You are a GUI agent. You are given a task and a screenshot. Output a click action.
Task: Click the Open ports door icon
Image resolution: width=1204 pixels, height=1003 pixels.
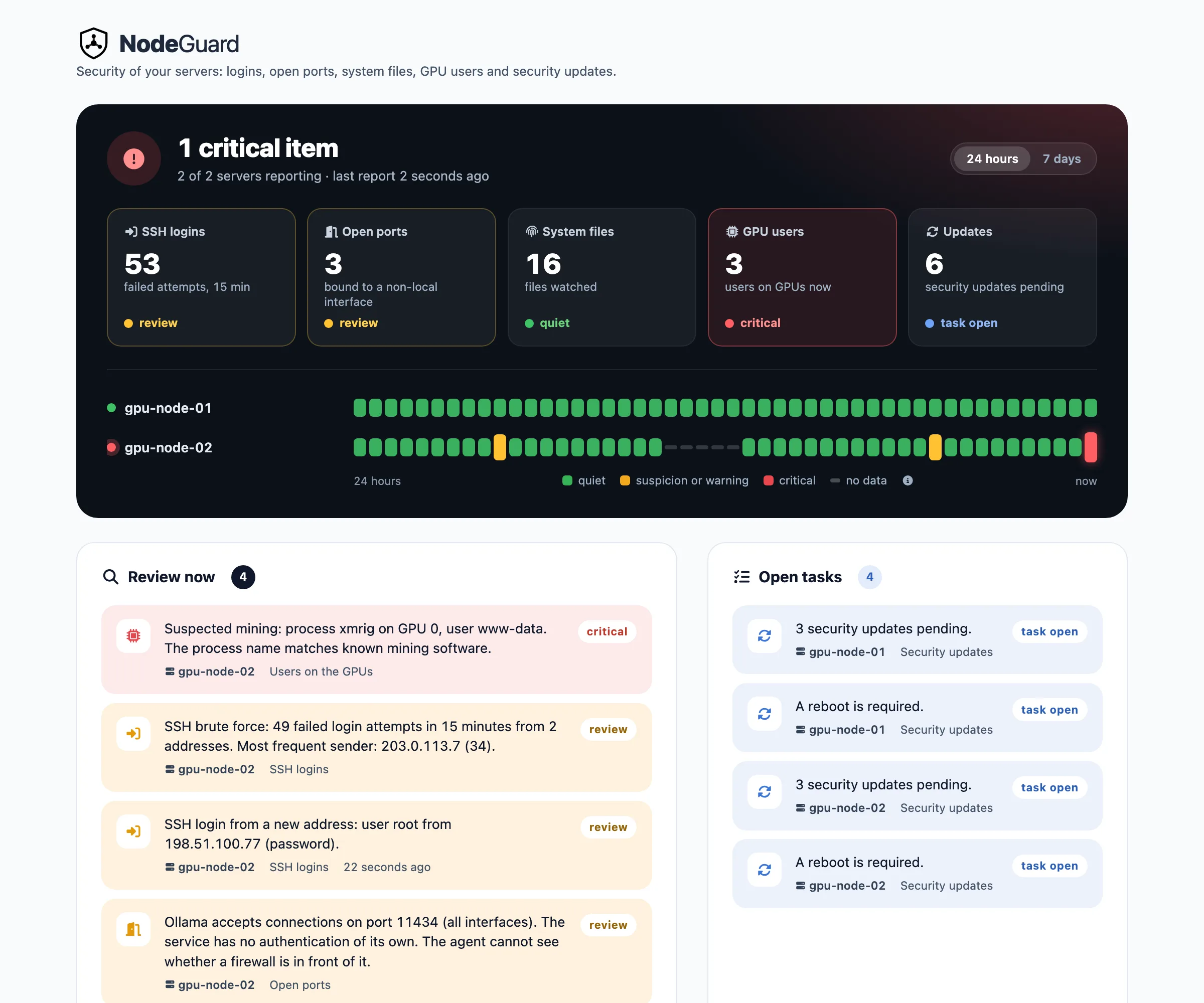pos(331,232)
